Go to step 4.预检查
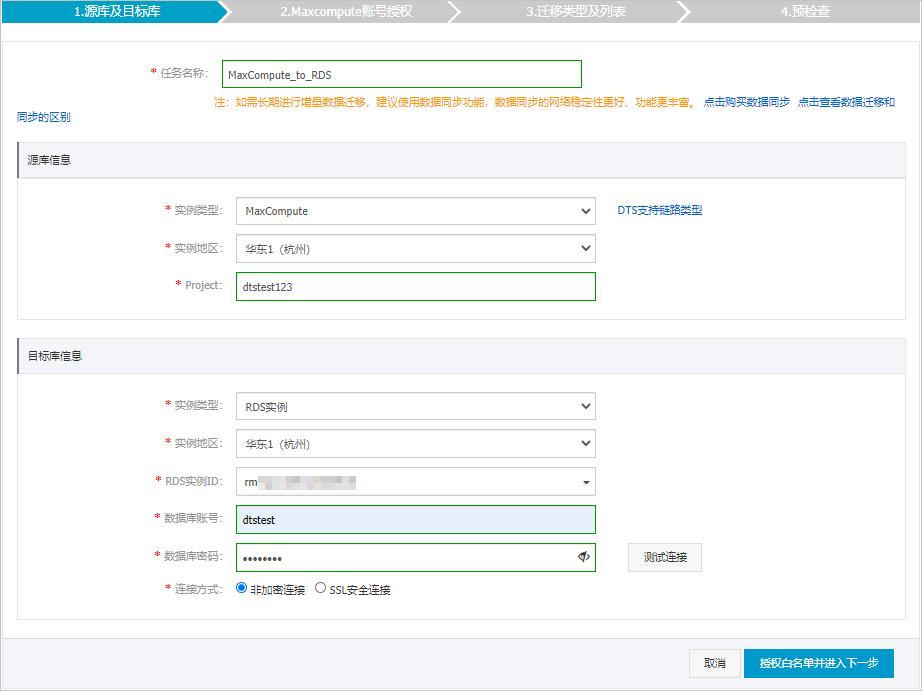922x691 pixels. pyautogui.click(x=805, y=11)
